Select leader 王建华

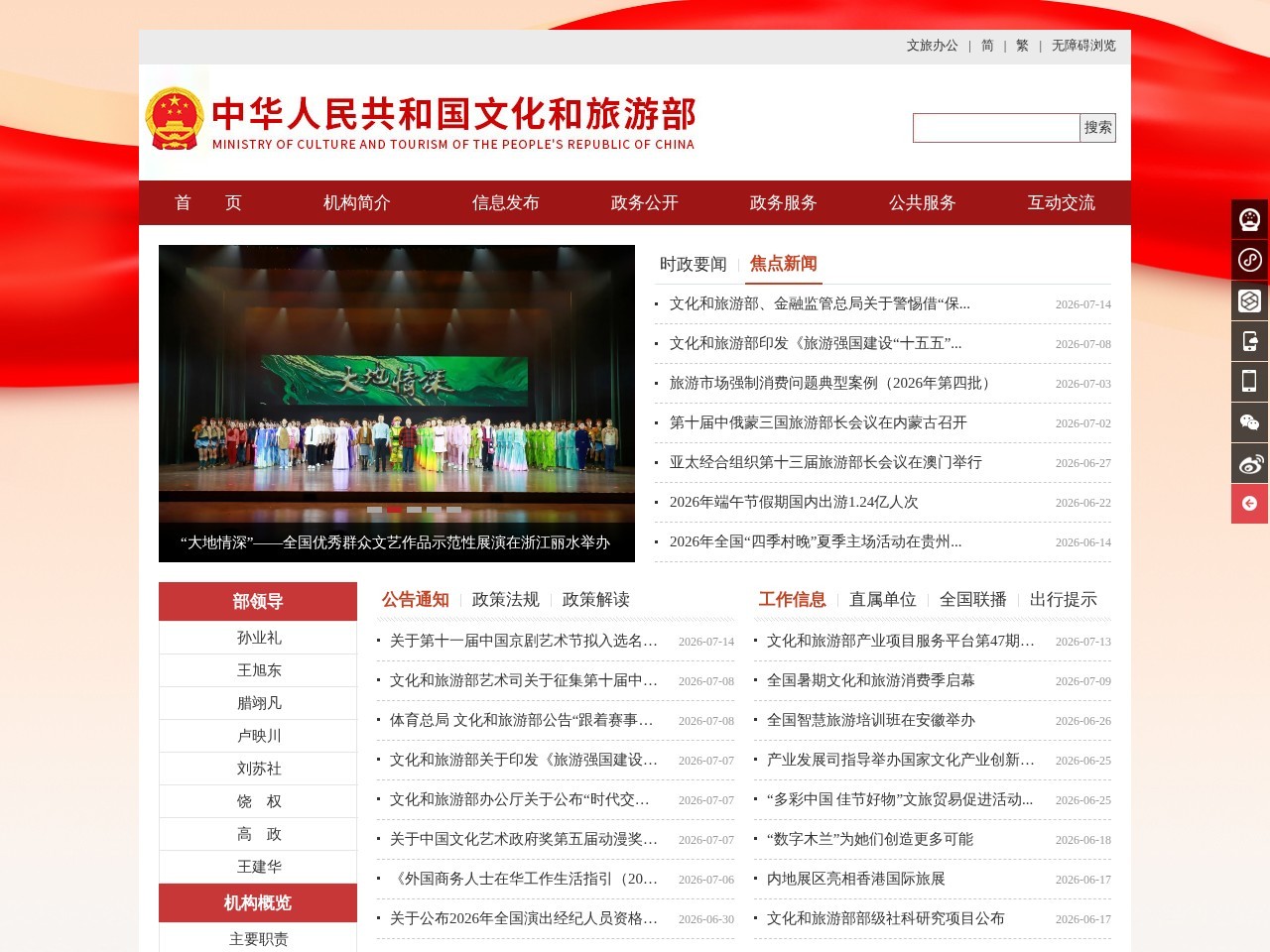(x=259, y=867)
